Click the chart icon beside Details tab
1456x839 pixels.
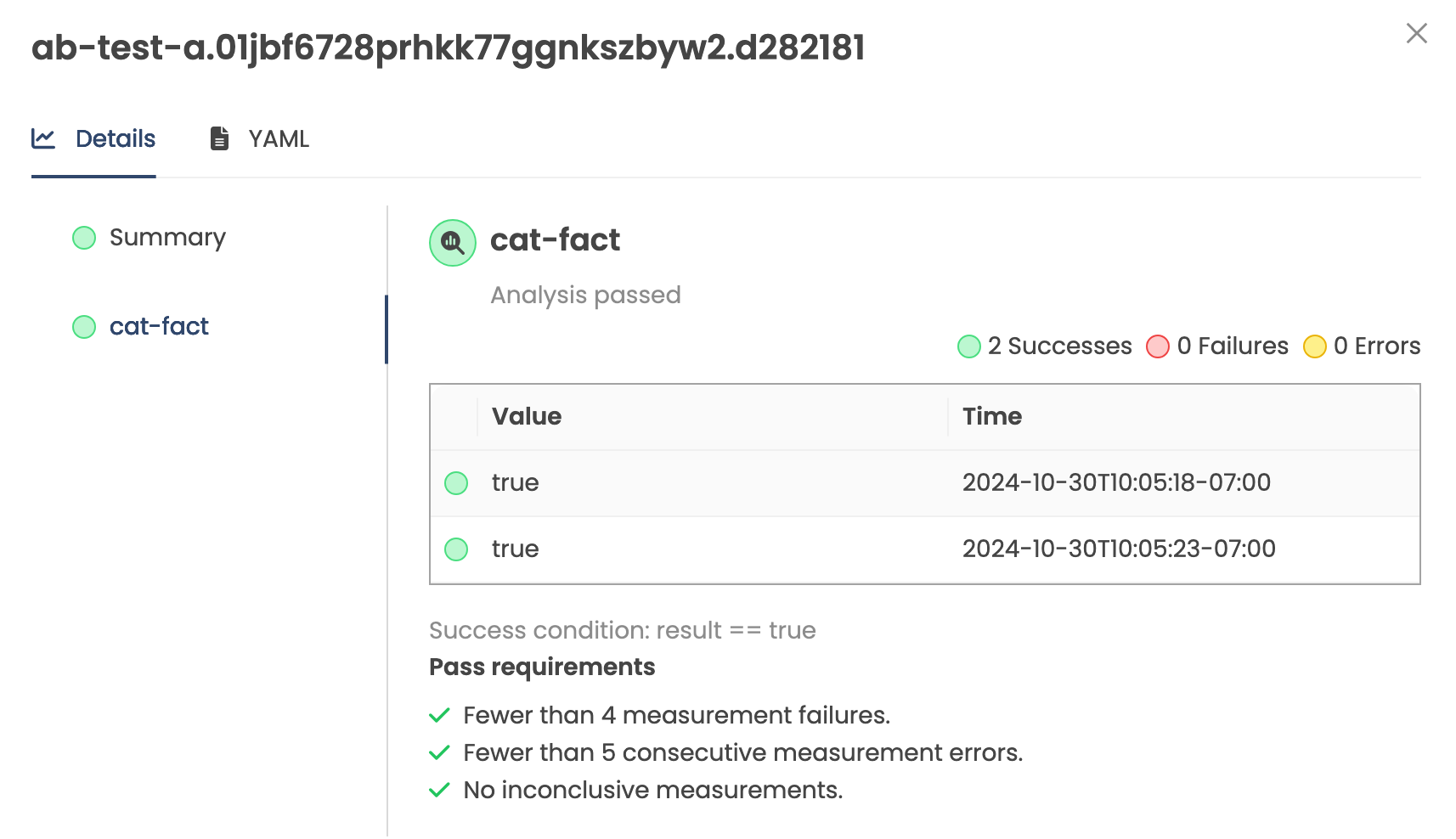(x=44, y=138)
